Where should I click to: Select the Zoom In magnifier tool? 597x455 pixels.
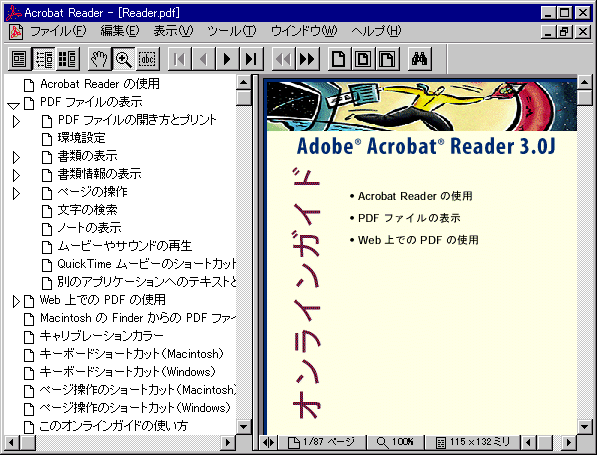123,59
